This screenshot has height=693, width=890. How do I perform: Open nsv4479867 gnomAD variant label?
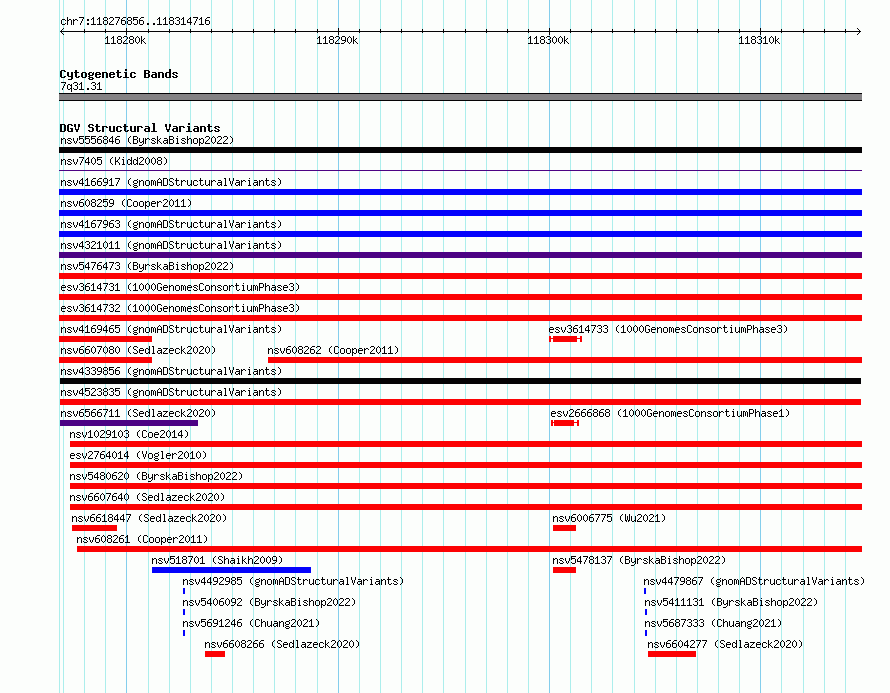point(754,581)
